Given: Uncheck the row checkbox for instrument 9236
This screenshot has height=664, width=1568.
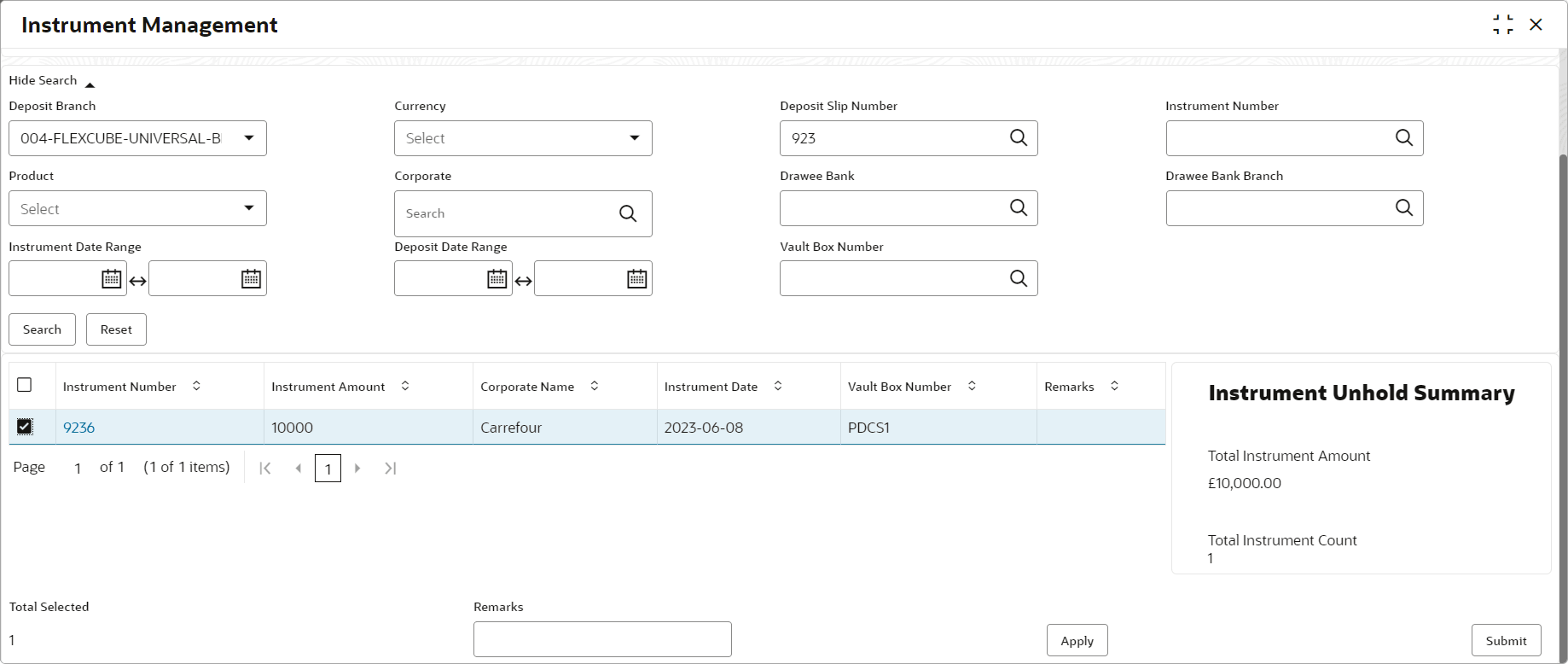Looking at the screenshot, I should pyautogui.click(x=25, y=427).
